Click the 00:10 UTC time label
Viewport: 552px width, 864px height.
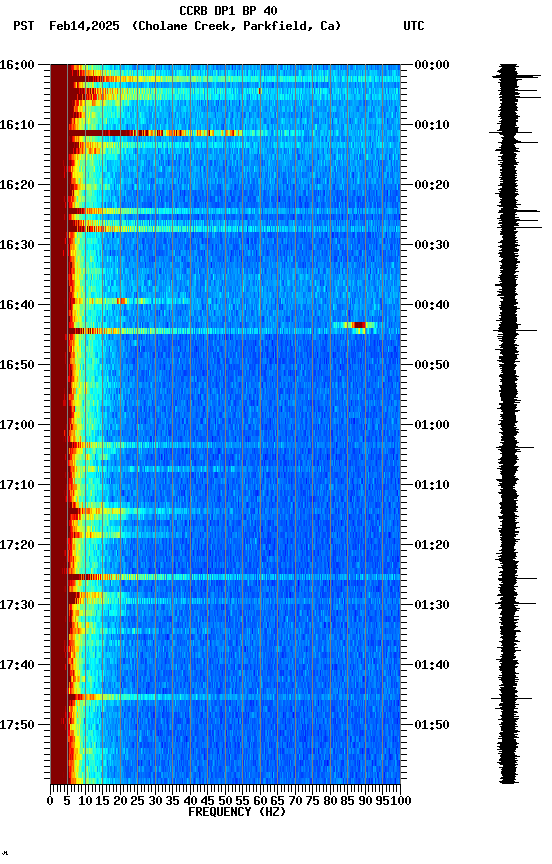coord(432,125)
